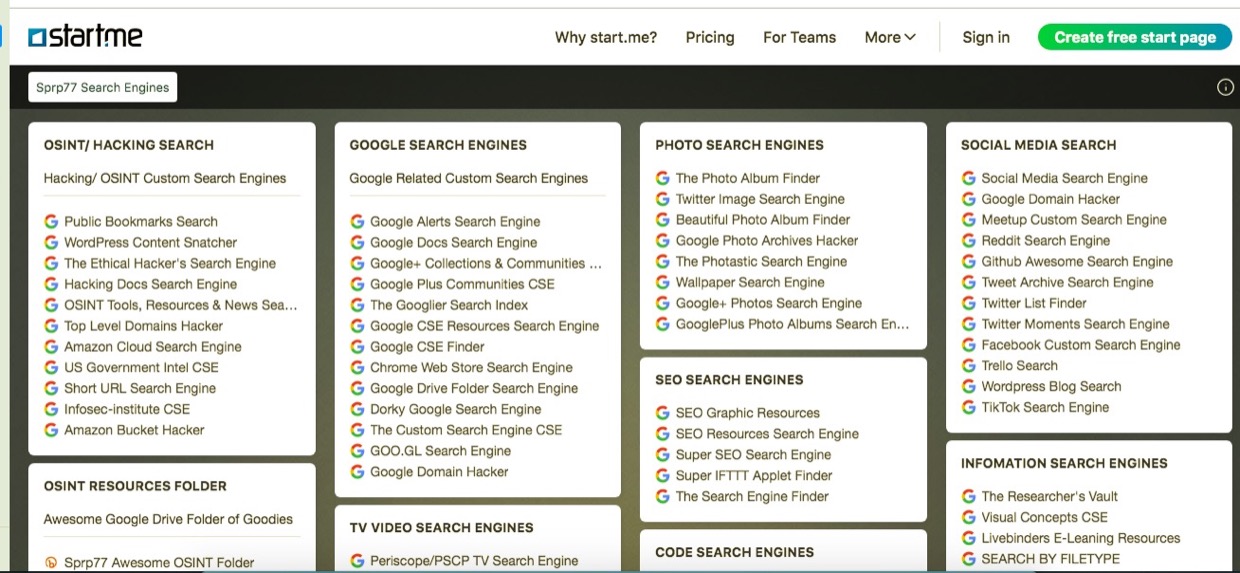Viewport: 1240px width, 573px height.
Task: Click the OSINT/ HACKING SEARCH widget title
Action: [x=129, y=145]
